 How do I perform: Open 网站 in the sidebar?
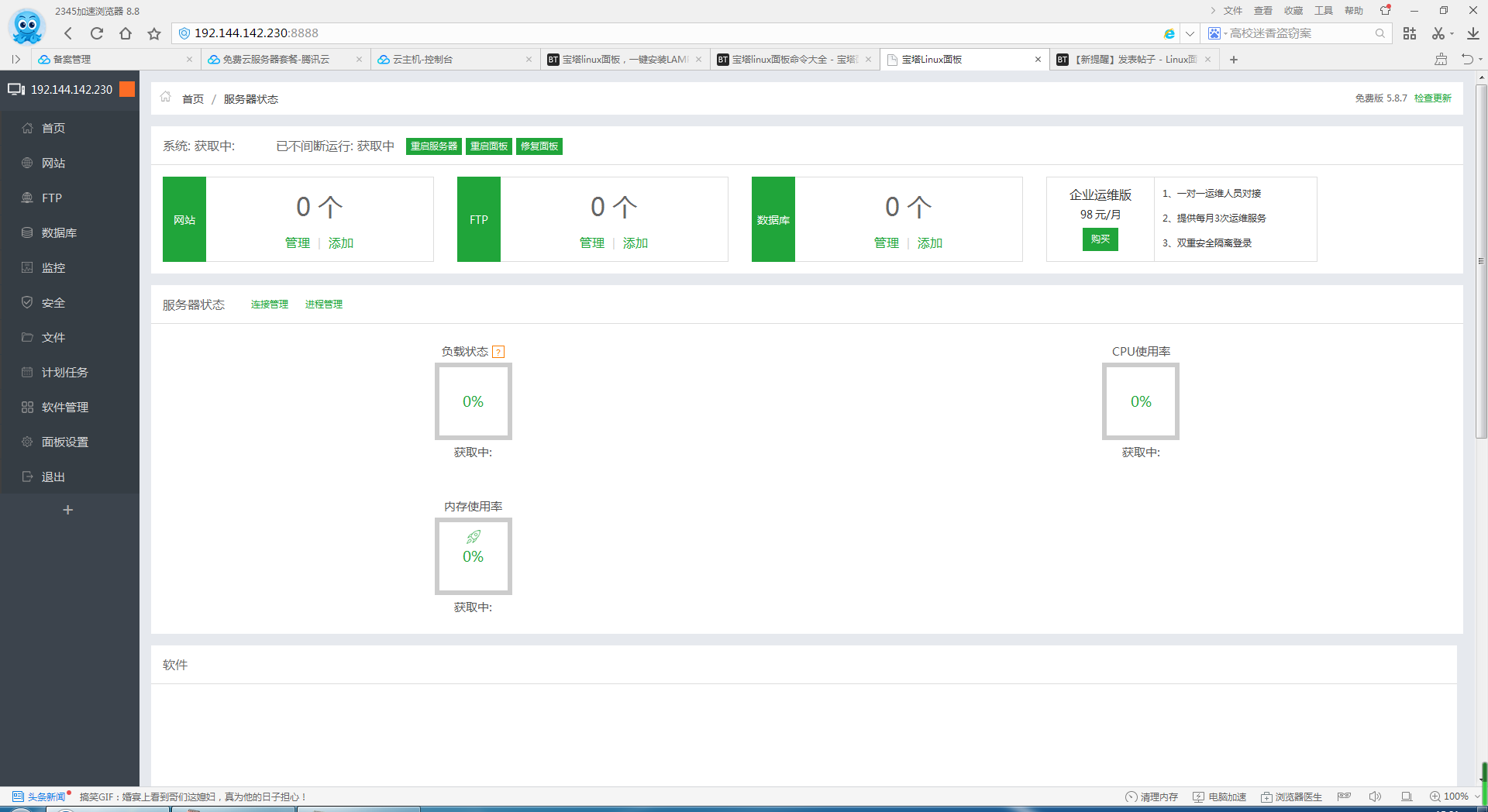[x=70, y=163]
